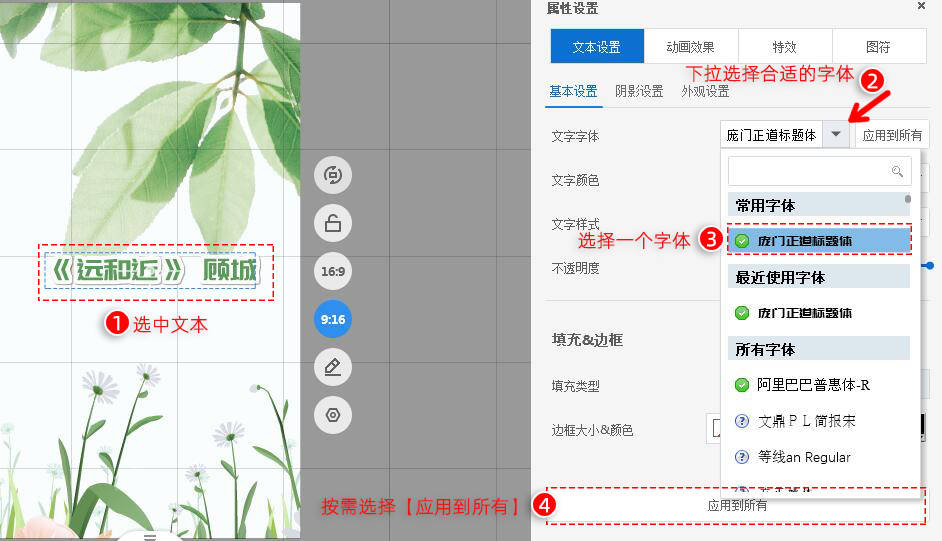942x541 pixels.
Task: Click the search magnifier in font list
Action: point(898,172)
